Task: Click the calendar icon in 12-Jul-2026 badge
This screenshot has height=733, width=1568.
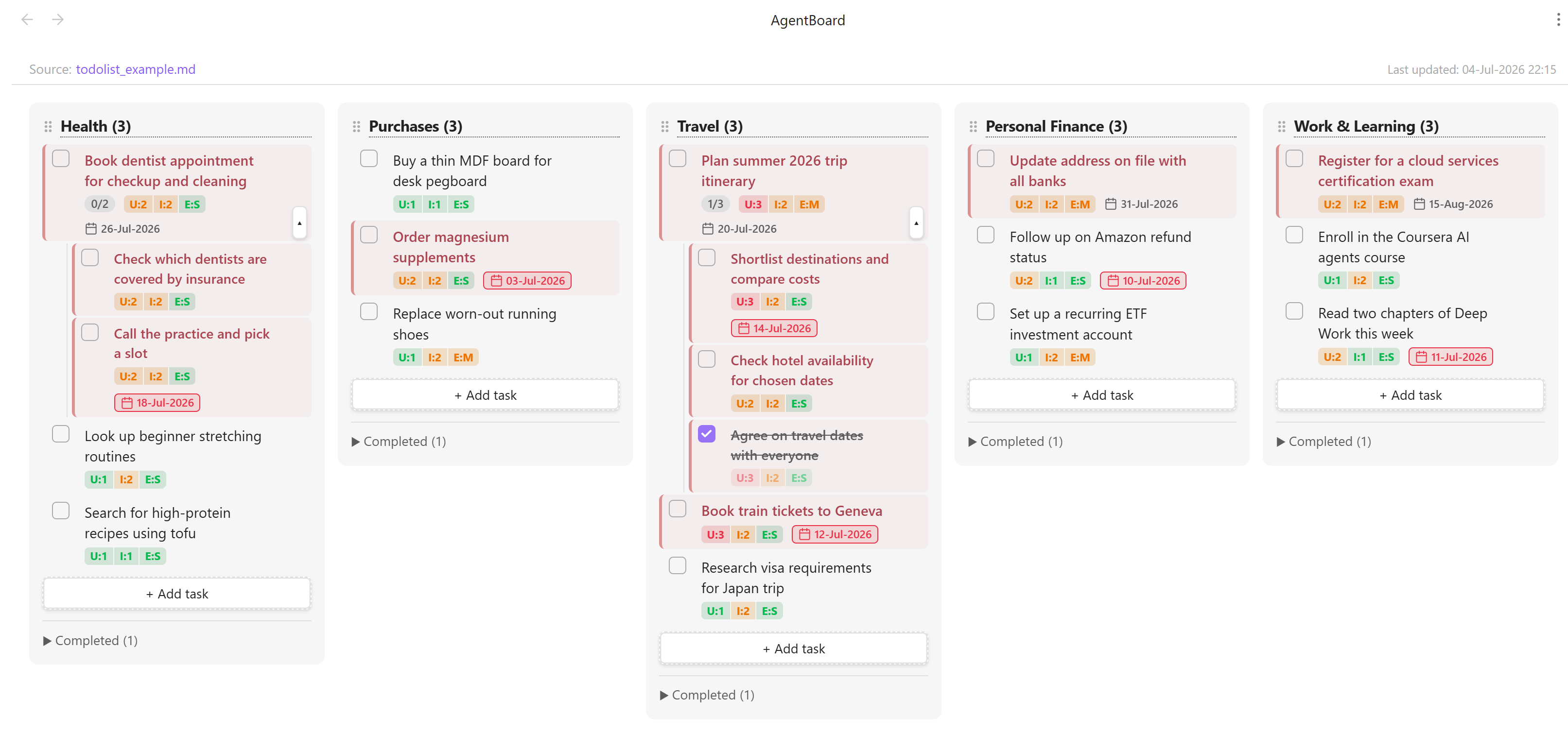Action: pos(804,534)
